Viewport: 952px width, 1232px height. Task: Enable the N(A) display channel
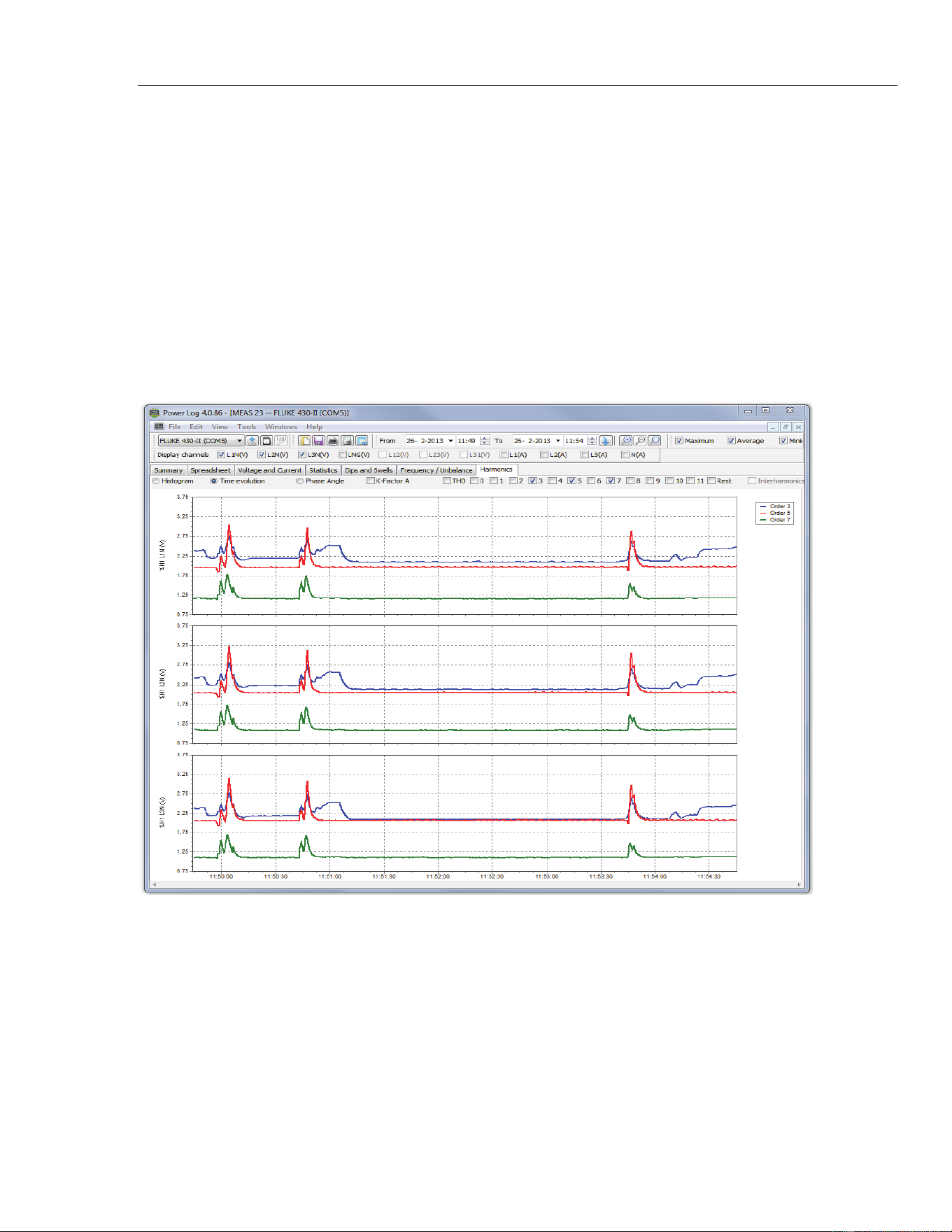pyautogui.click(x=625, y=455)
